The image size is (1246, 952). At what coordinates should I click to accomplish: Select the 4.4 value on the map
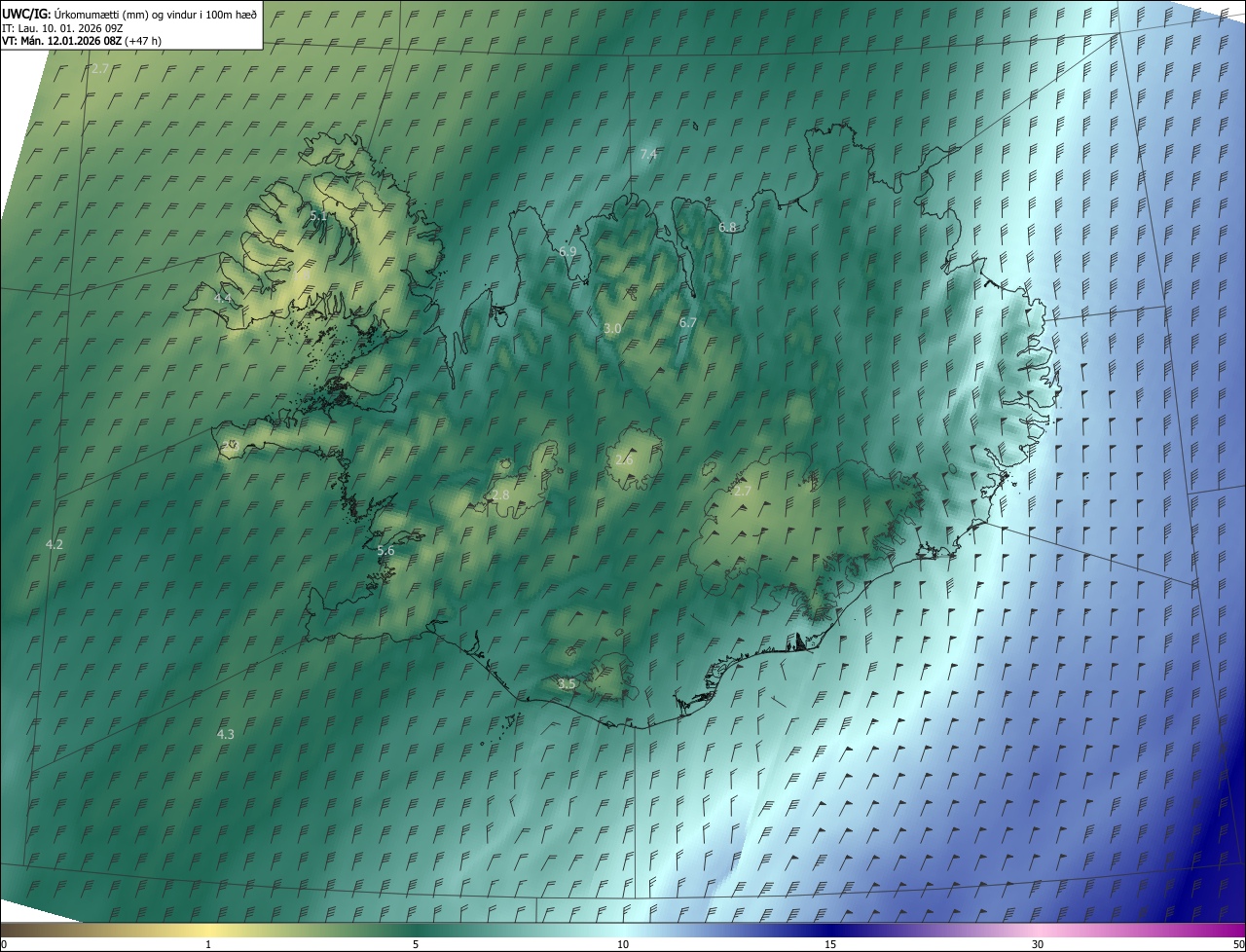(223, 298)
